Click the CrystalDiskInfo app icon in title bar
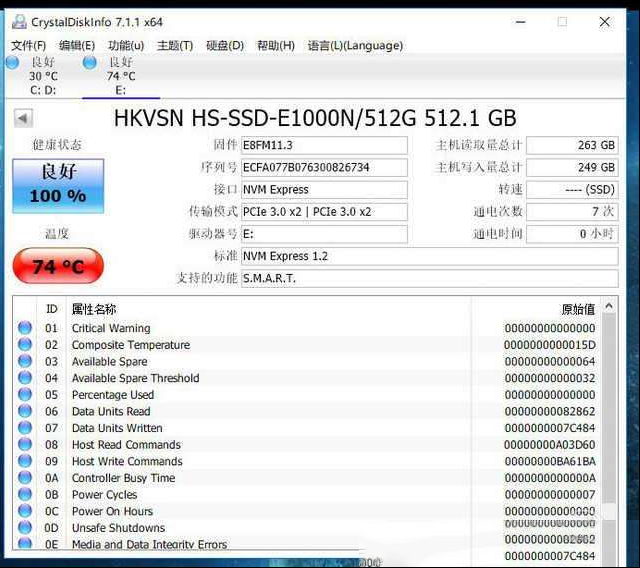This screenshot has height=568, width=640. [x=19, y=22]
